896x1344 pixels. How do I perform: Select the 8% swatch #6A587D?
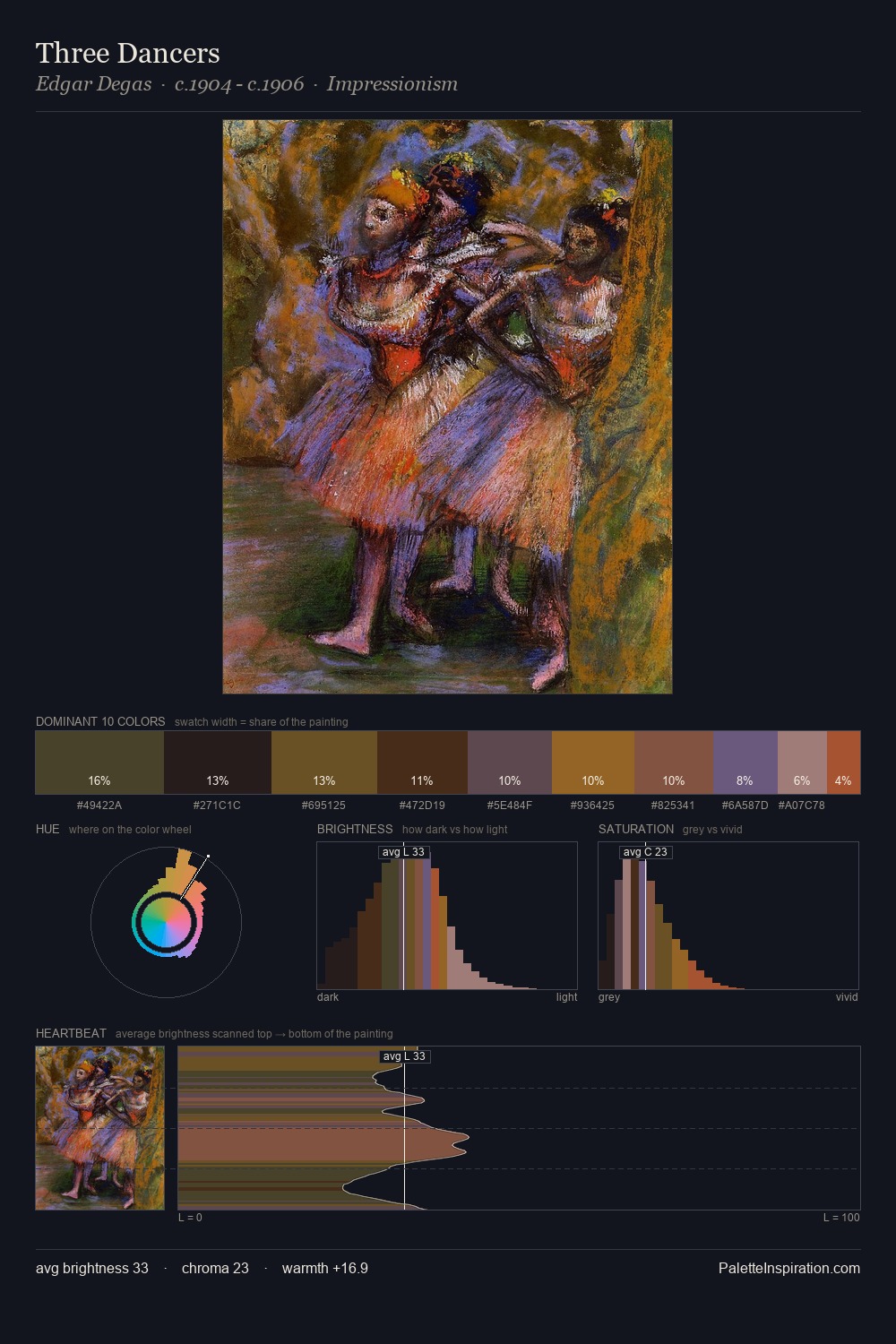pos(745,762)
